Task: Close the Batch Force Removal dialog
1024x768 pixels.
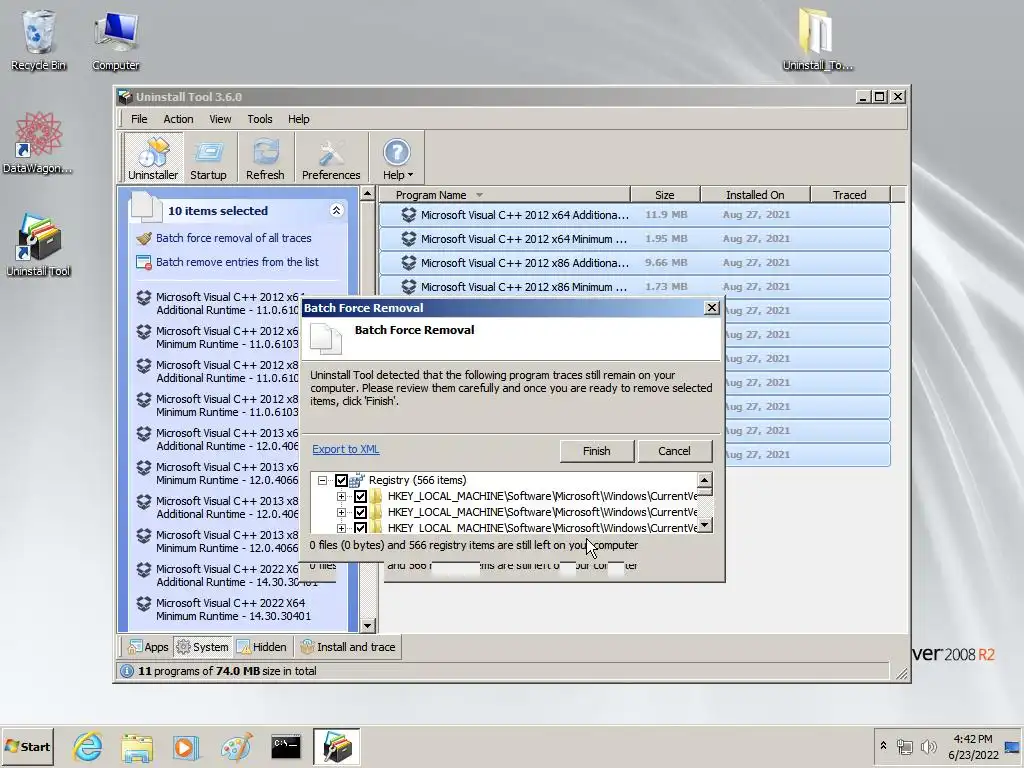Action: (x=712, y=308)
